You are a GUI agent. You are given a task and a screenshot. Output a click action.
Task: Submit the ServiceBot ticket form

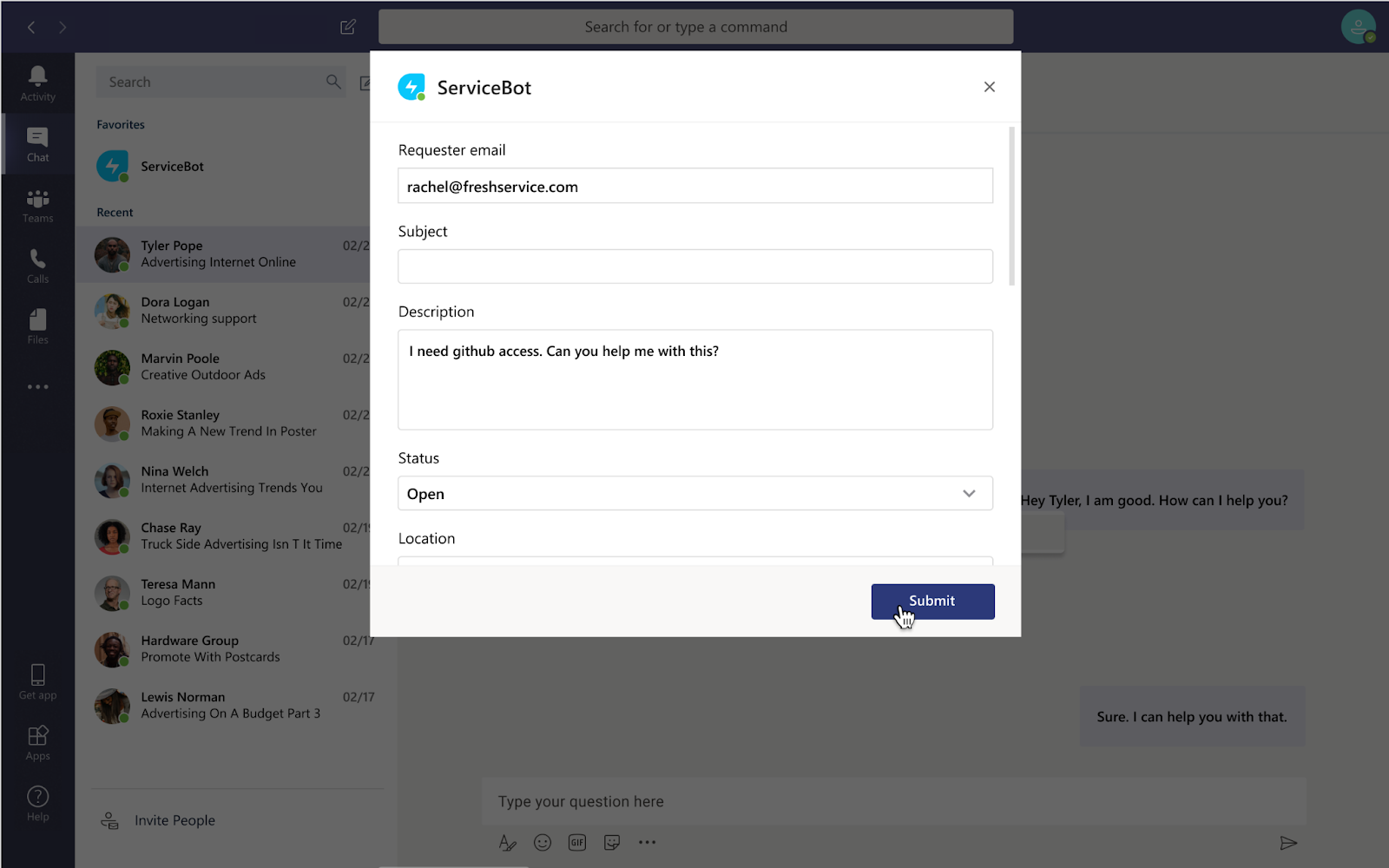pos(933,602)
